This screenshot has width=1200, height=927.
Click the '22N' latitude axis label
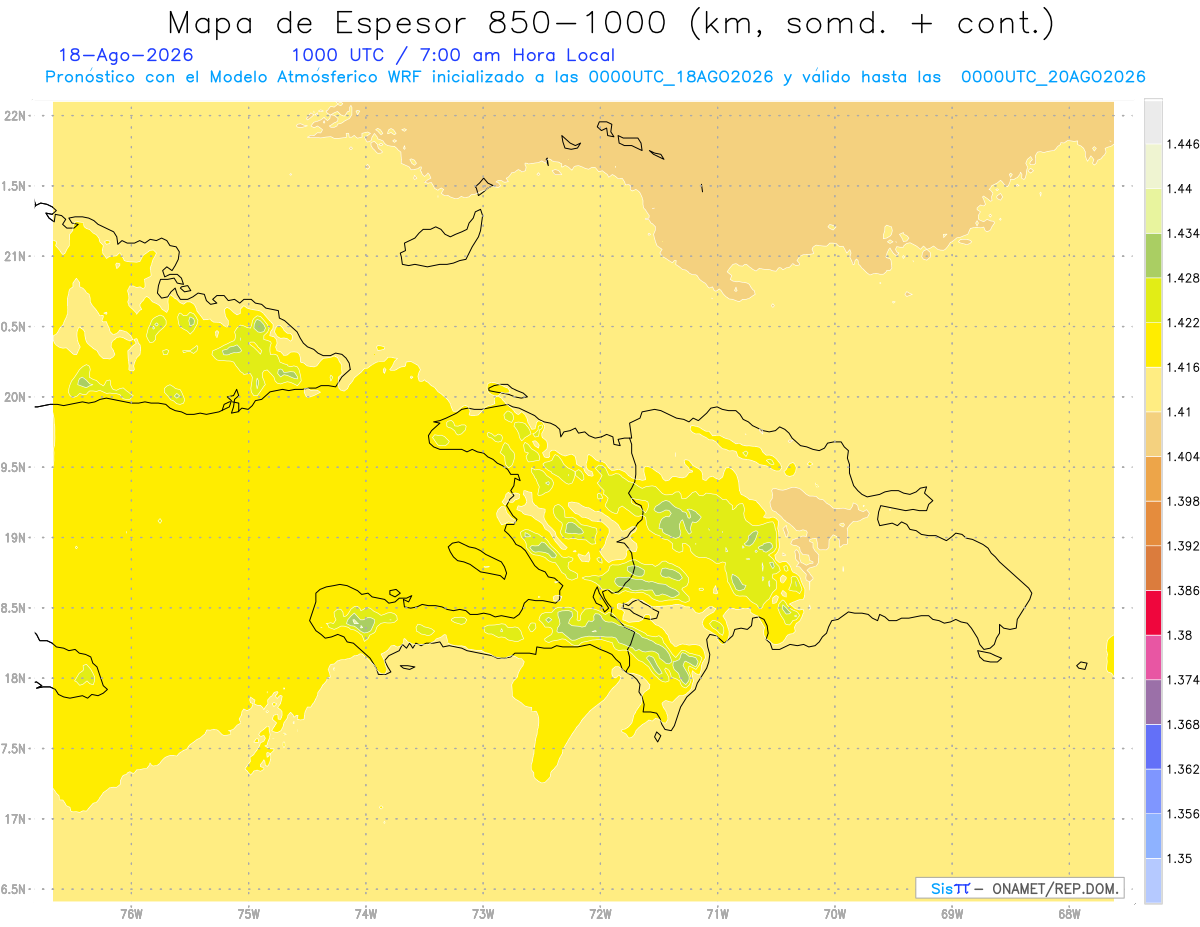15,115
